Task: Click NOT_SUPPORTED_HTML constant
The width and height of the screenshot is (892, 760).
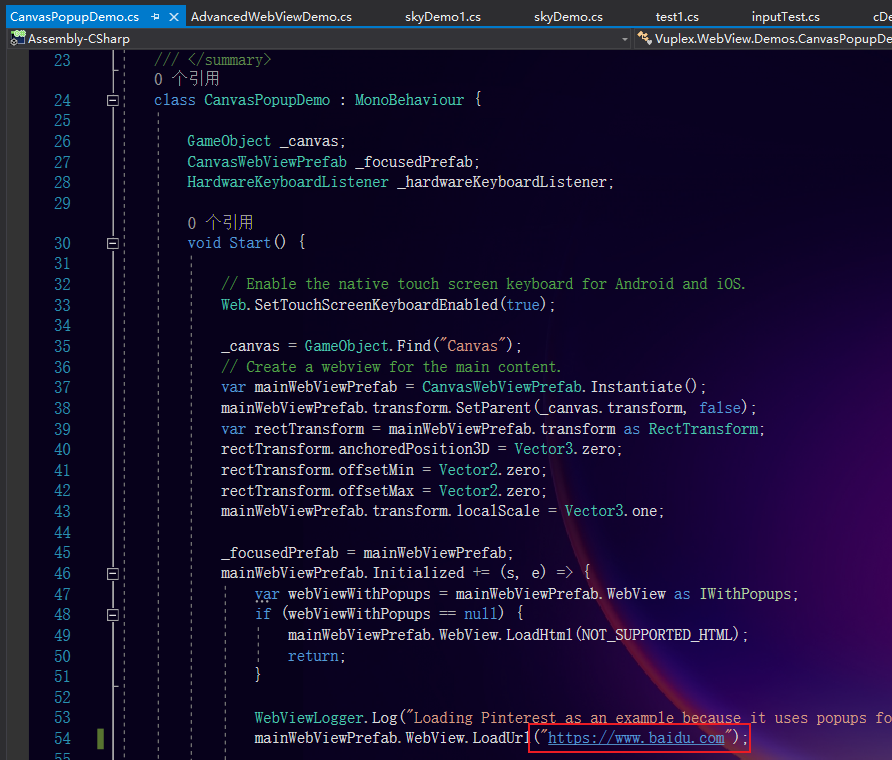Action: coord(660,635)
